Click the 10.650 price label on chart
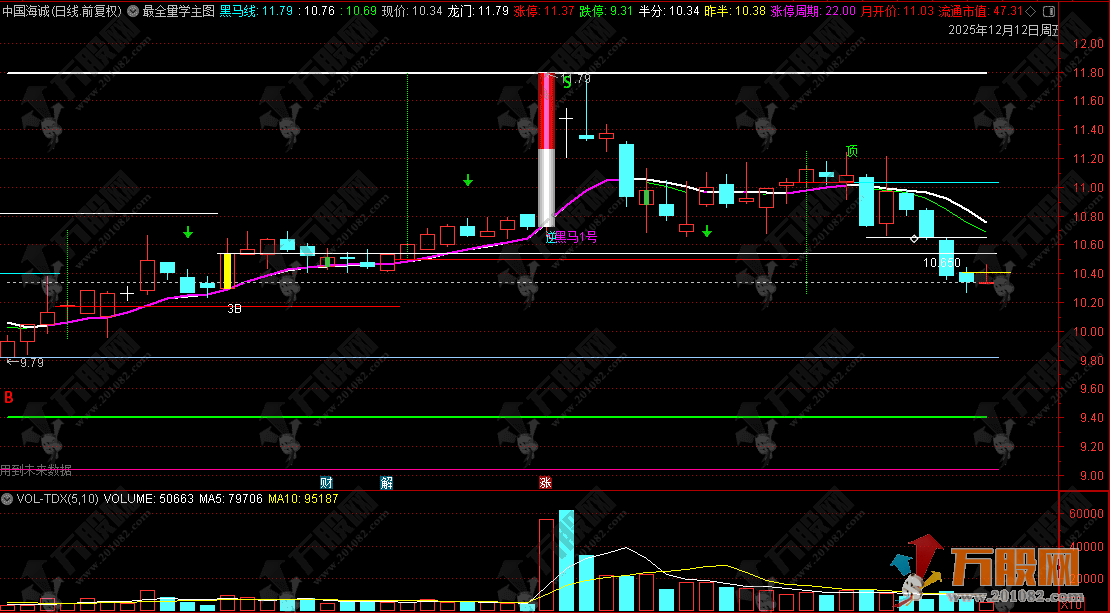Screen dimensions: 1110x613 coord(942,263)
